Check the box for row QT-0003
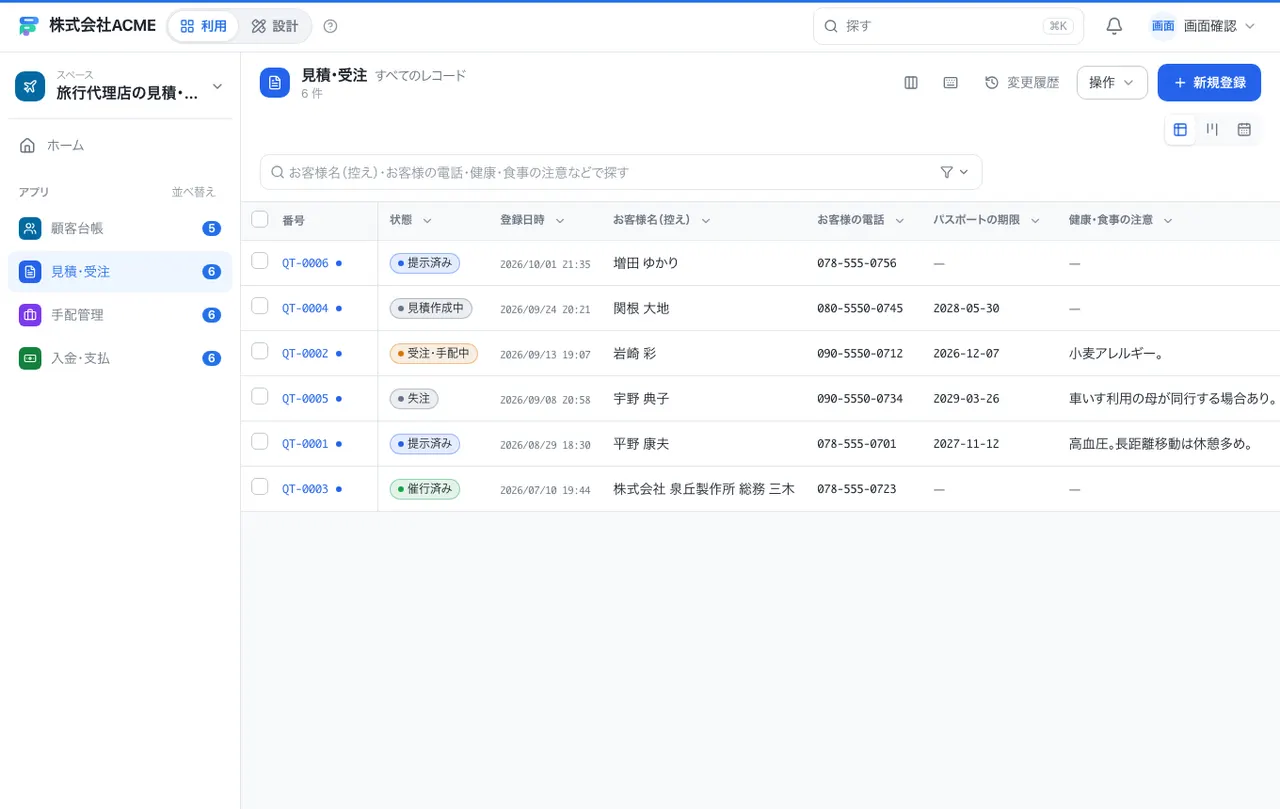 tap(260, 486)
